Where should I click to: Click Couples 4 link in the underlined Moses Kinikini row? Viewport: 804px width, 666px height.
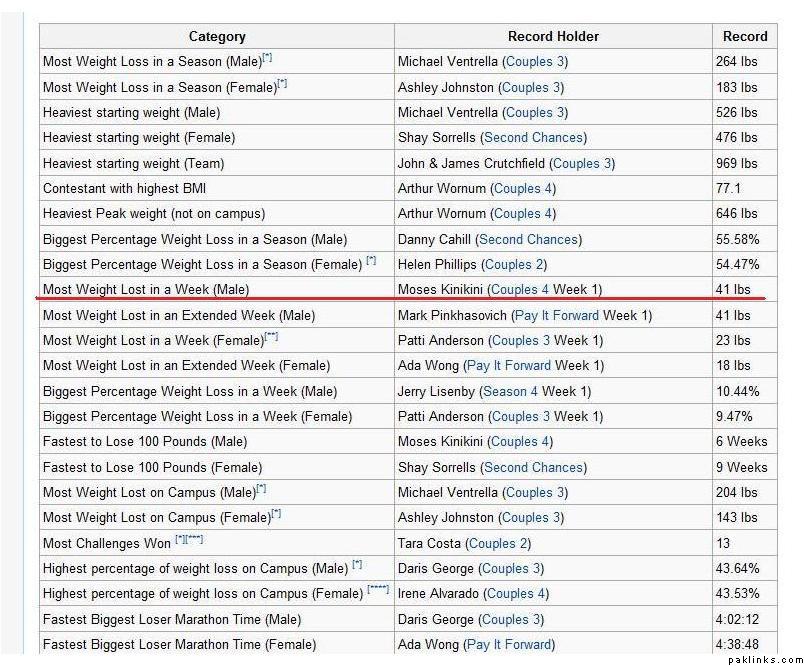(x=519, y=290)
